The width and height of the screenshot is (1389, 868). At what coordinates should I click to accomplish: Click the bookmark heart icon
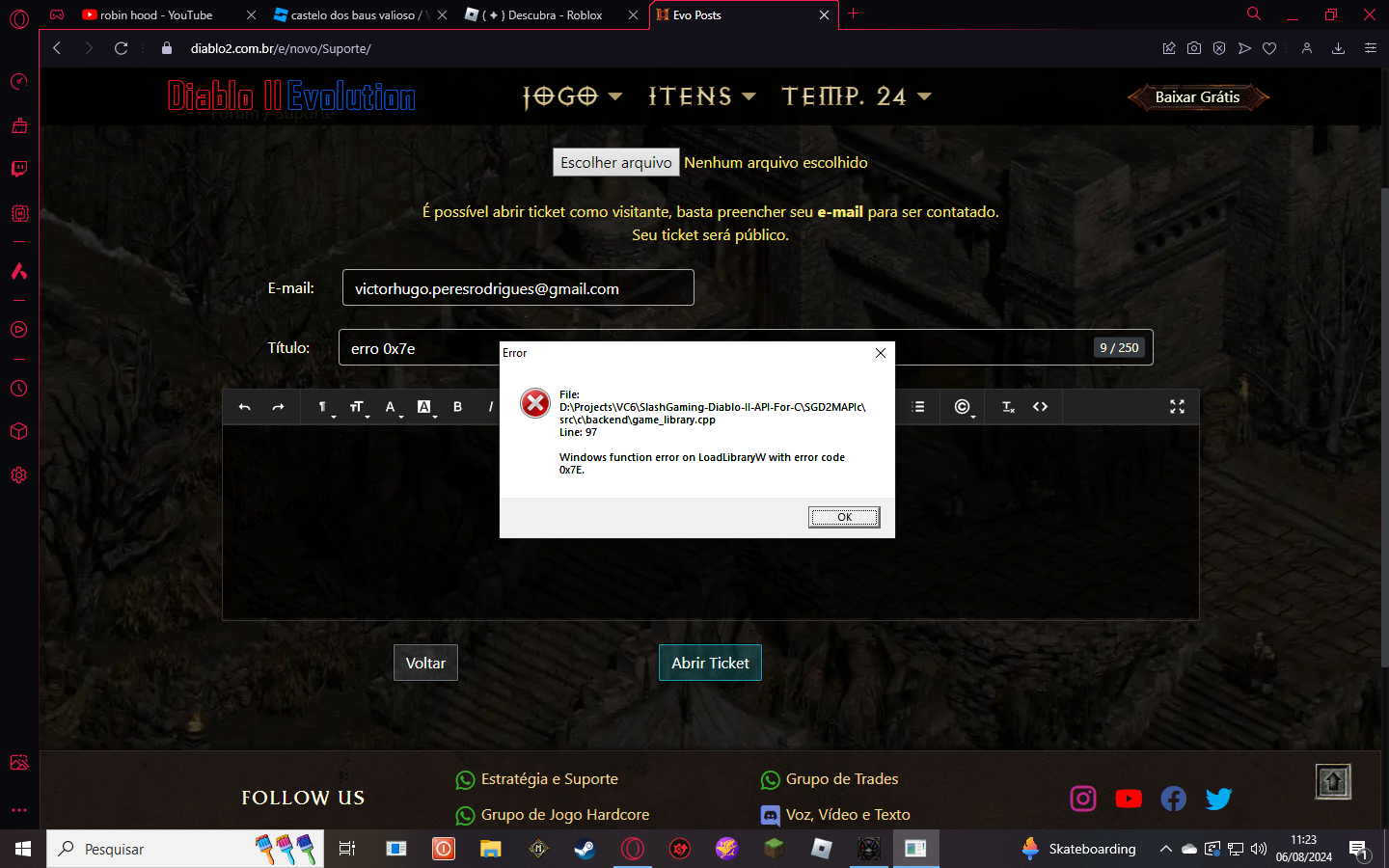pyautogui.click(x=1269, y=48)
